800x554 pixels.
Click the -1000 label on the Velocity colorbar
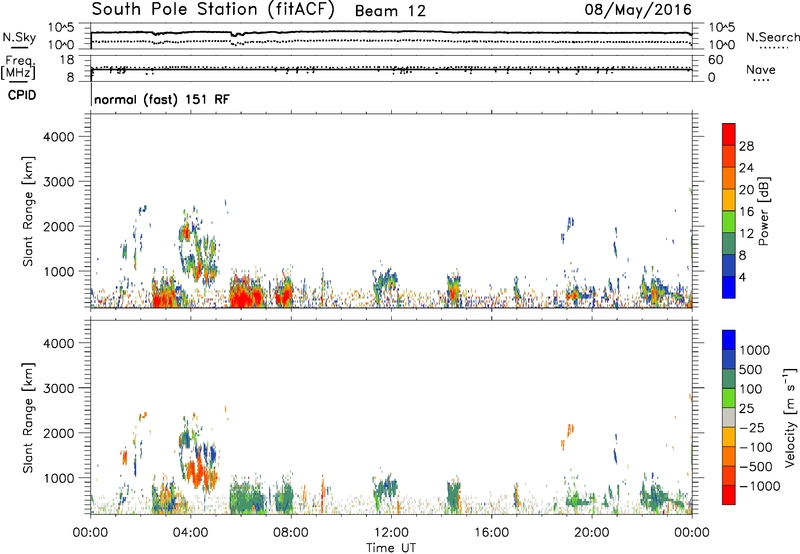point(760,486)
